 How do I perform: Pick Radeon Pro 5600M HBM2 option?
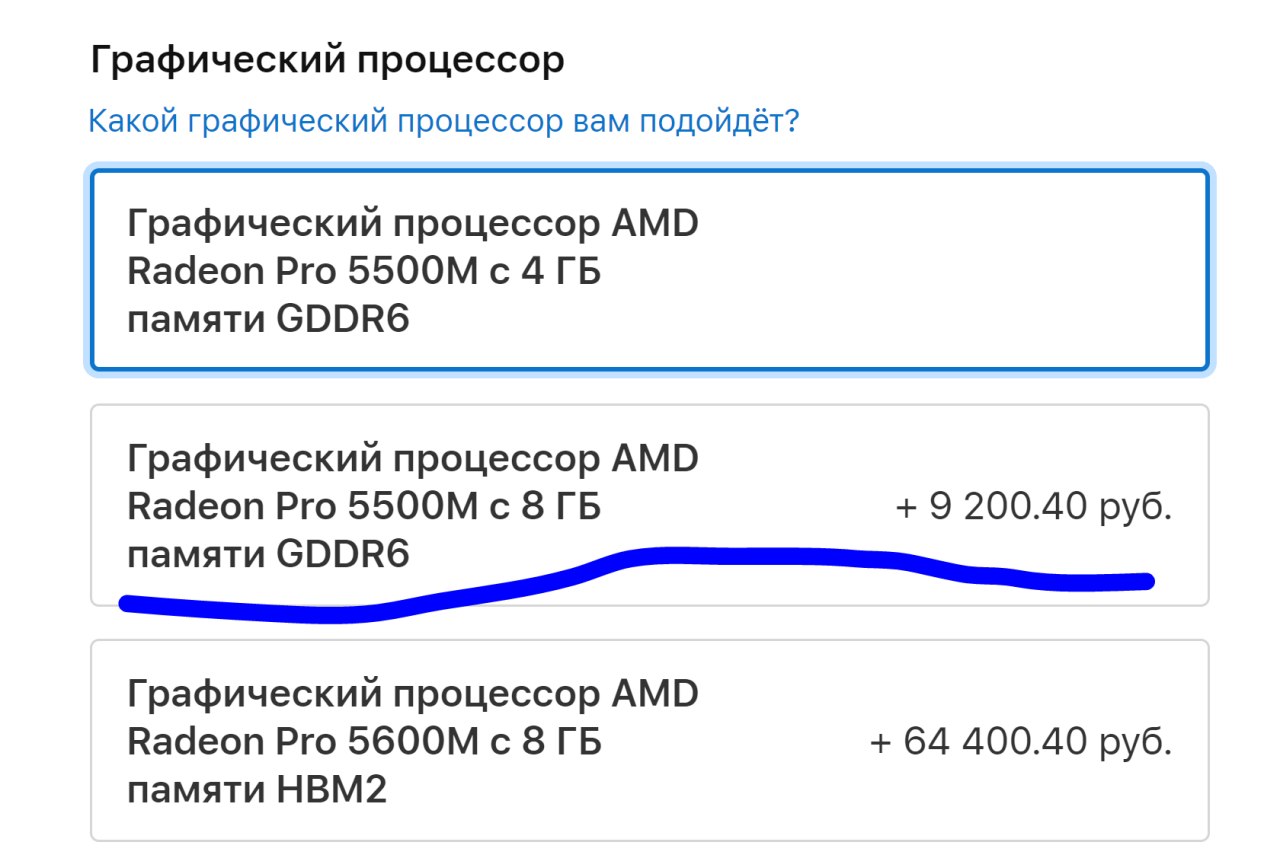point(648,740)
